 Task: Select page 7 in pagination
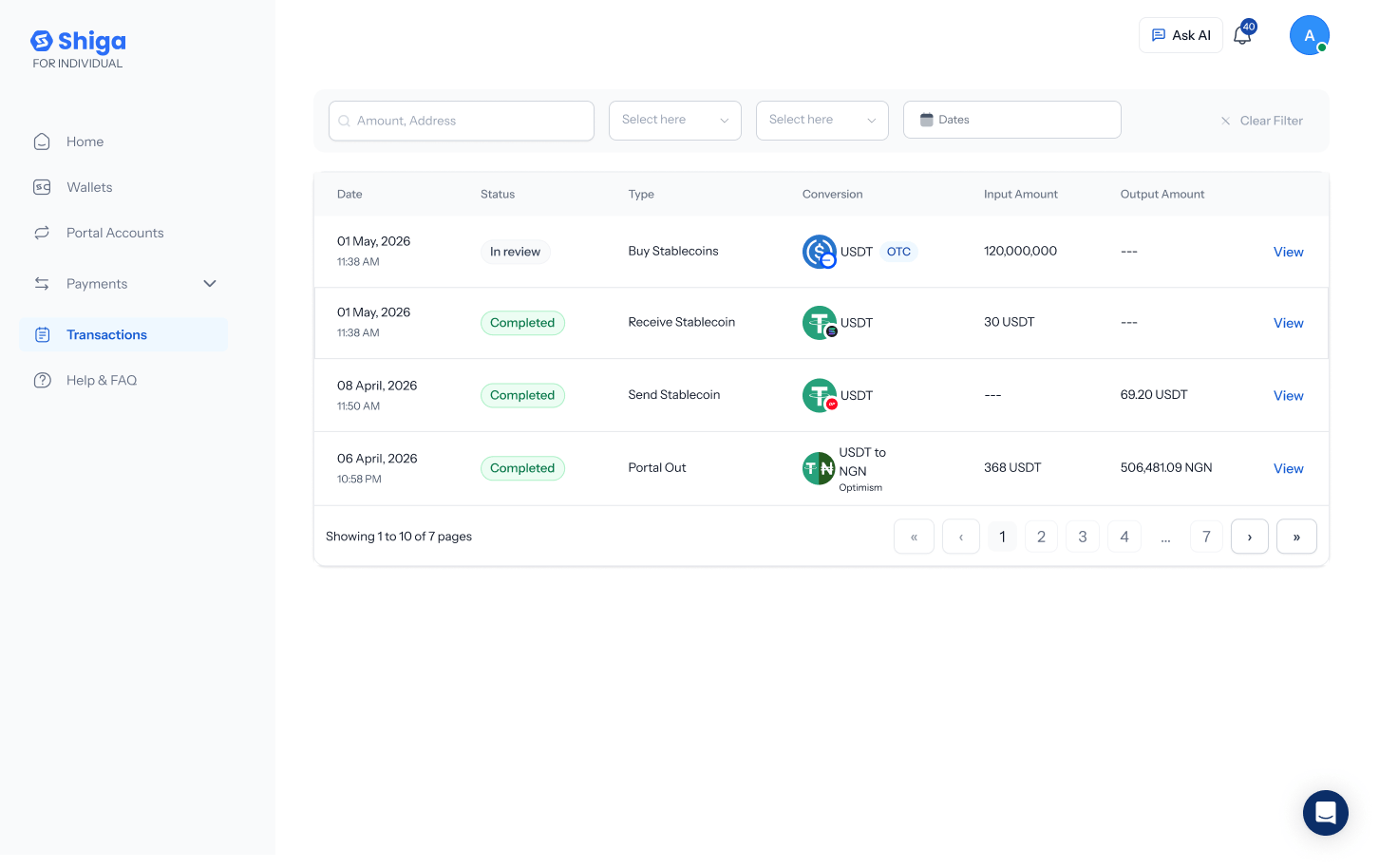(x=1206, y=537)
